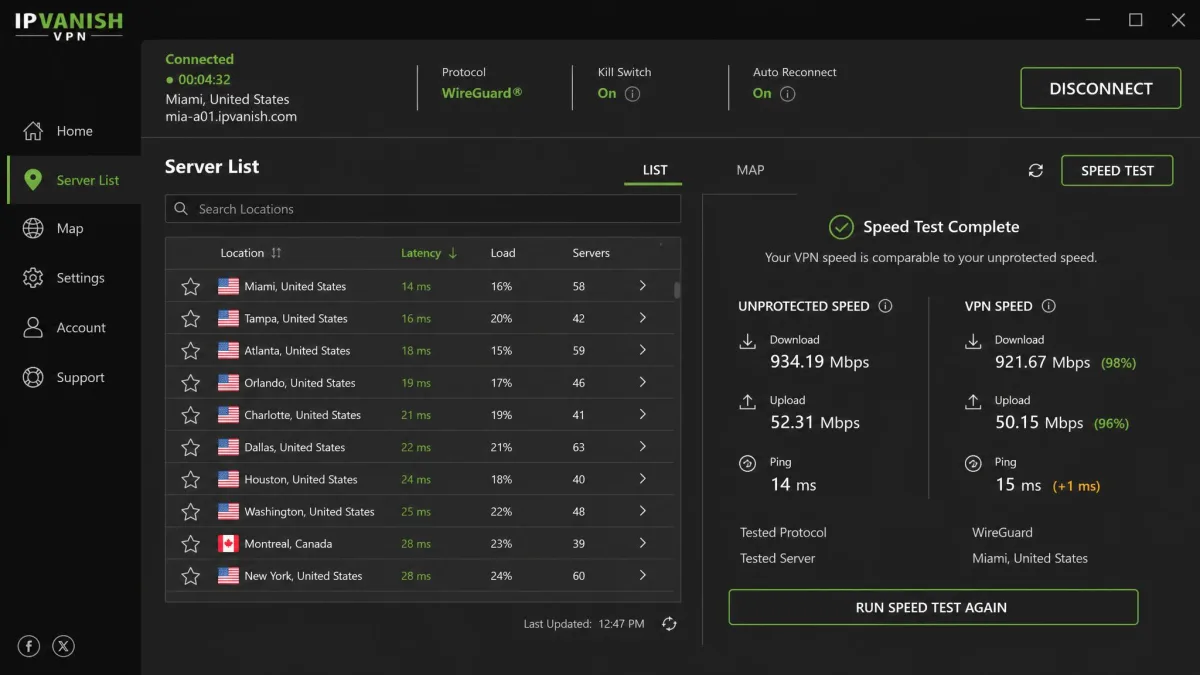Click the Unprotected Speed info icon
This screenshot has height=675, width=1200.
coord(885,306)
